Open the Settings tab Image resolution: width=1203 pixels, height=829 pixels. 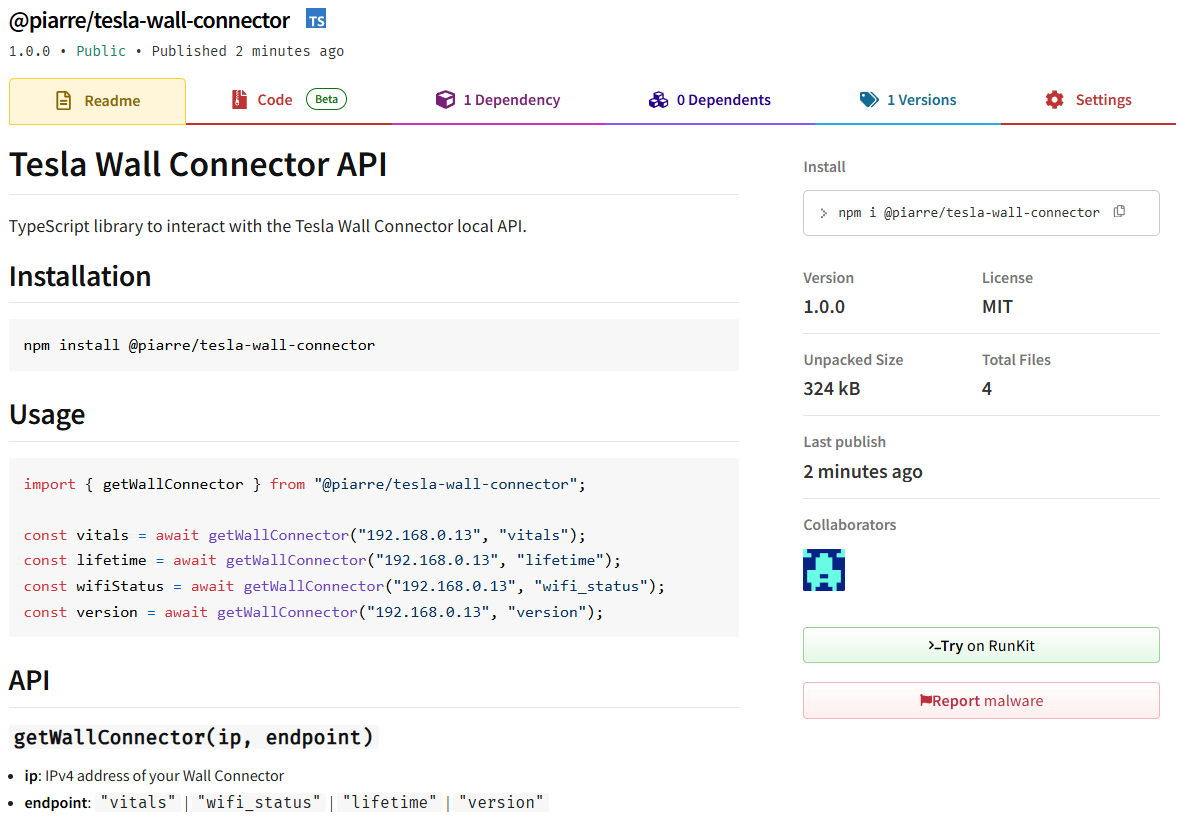1103,100
